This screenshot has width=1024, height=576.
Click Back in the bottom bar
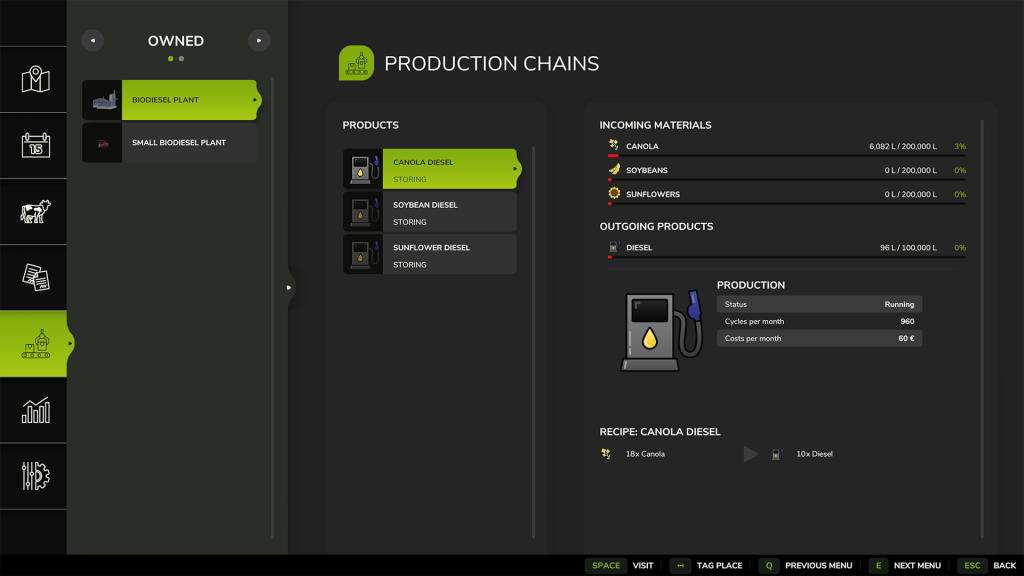tap(1003, 565)
